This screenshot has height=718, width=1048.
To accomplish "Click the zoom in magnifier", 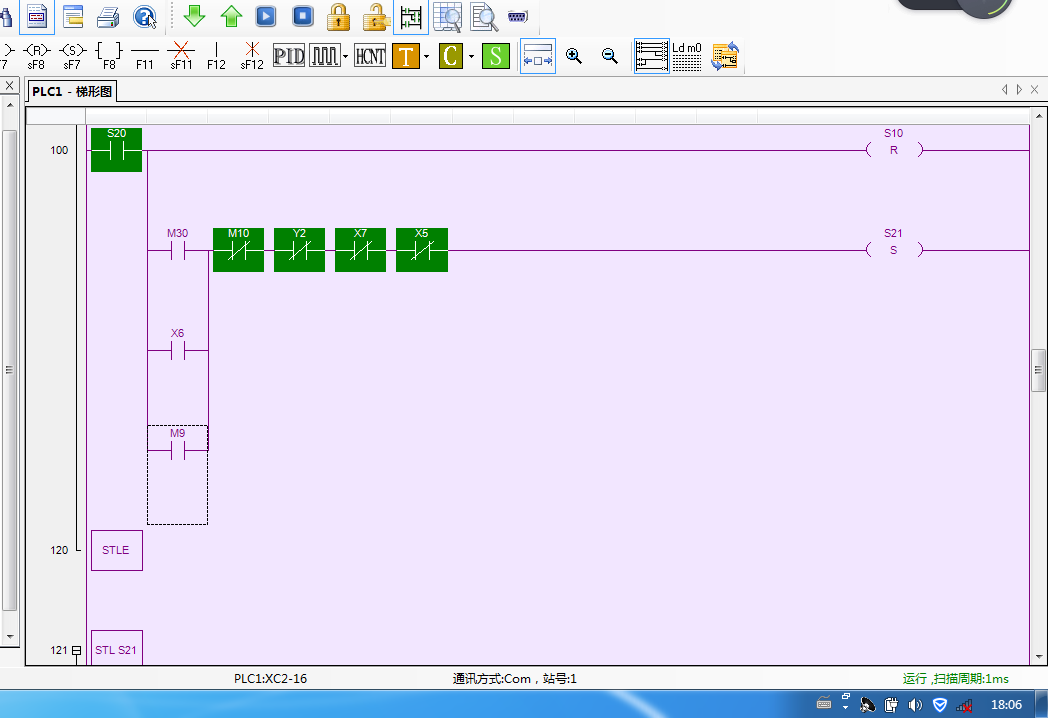I will coord(574,56).
